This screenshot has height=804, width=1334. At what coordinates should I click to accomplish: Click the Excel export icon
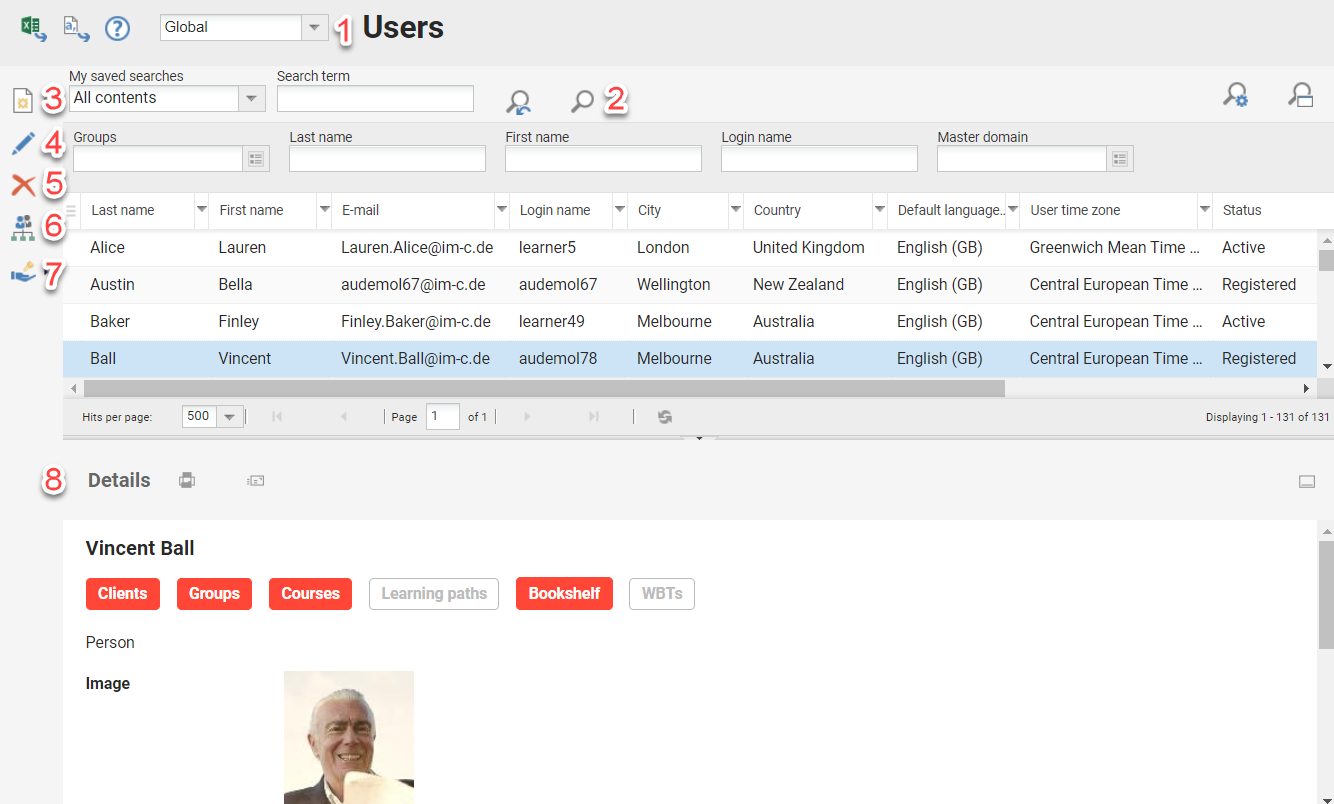pyautogui.click(x=34, y=28)
